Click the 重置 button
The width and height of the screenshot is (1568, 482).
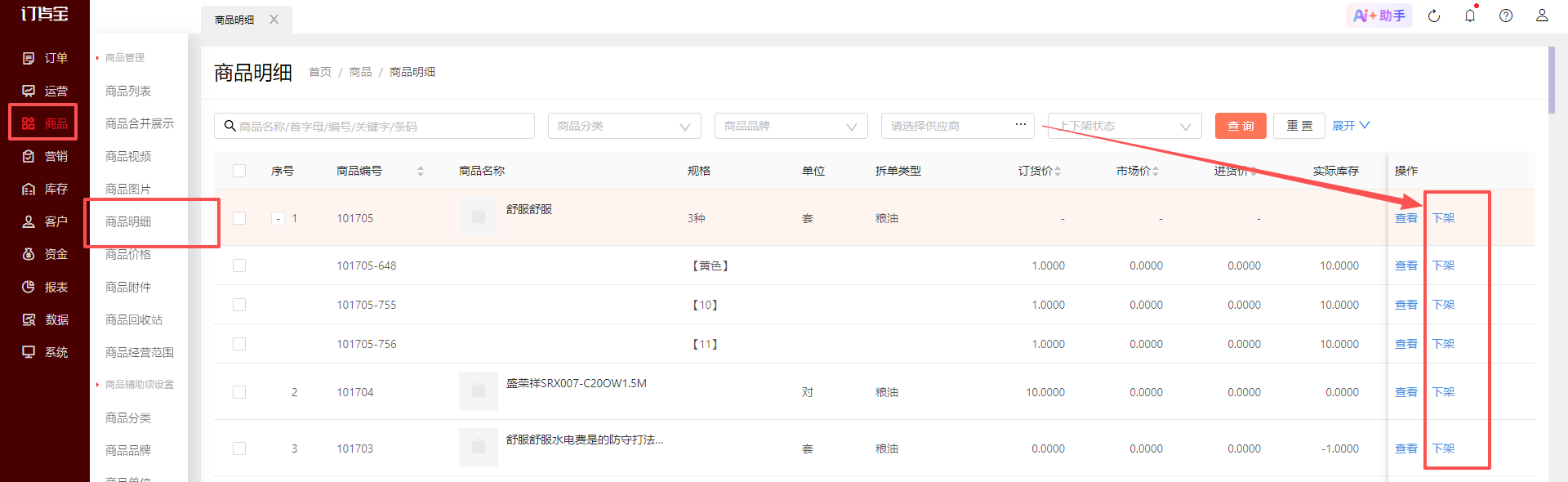pyautogui.click(x=1299, y=126)
